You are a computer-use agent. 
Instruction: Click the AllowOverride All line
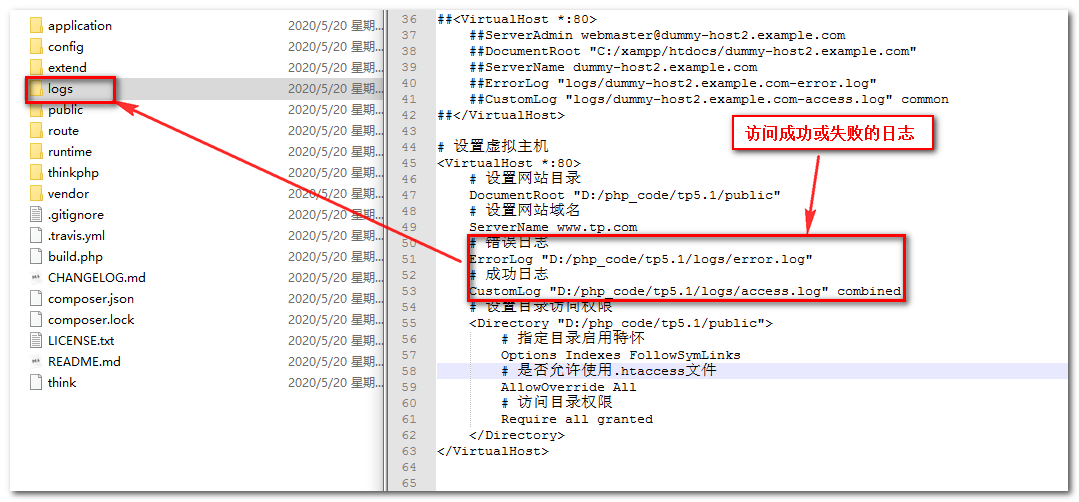568,387
